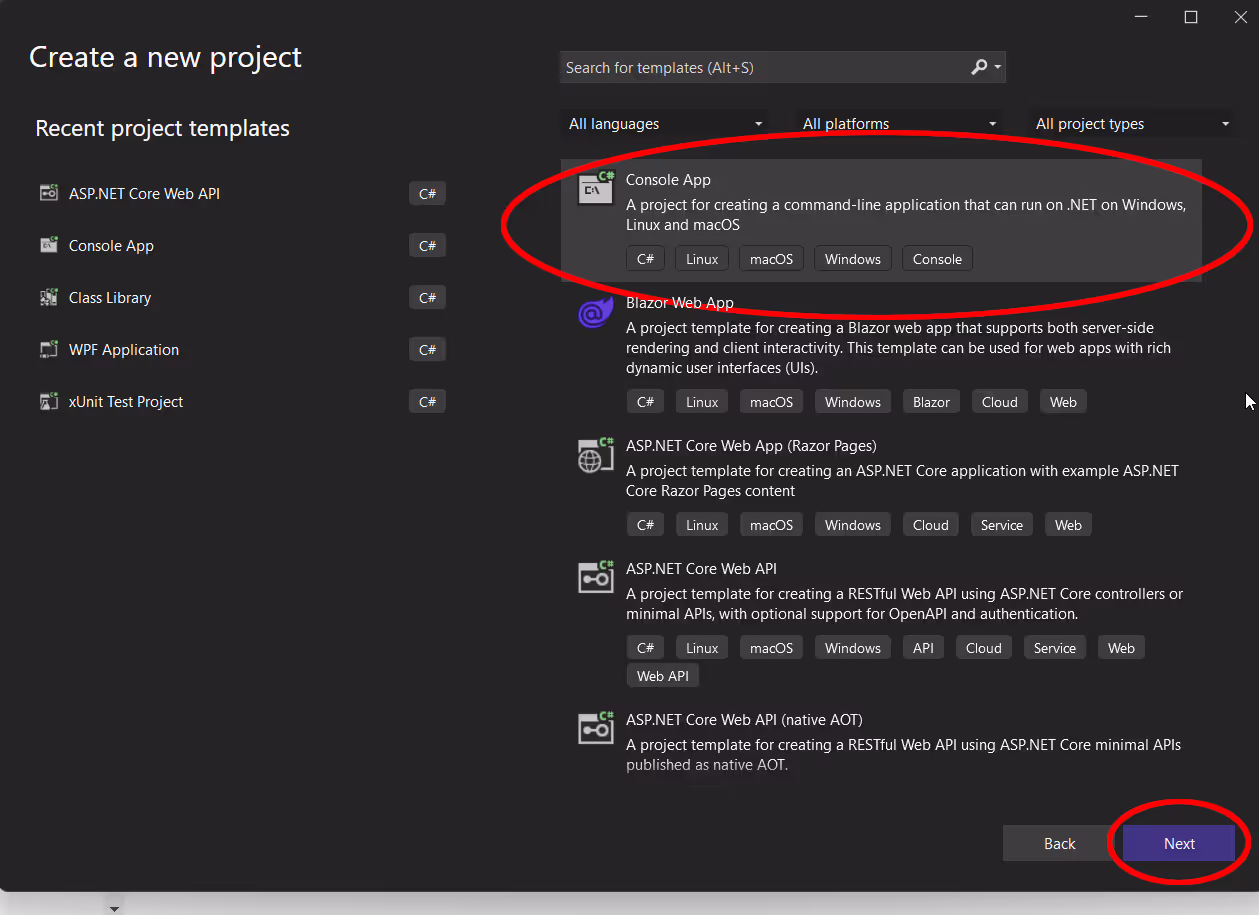1259x915 pixels.
Task: Click the ASP.NET Core Web API list icon
Action: pyautogui.click(x=596, y=577)
